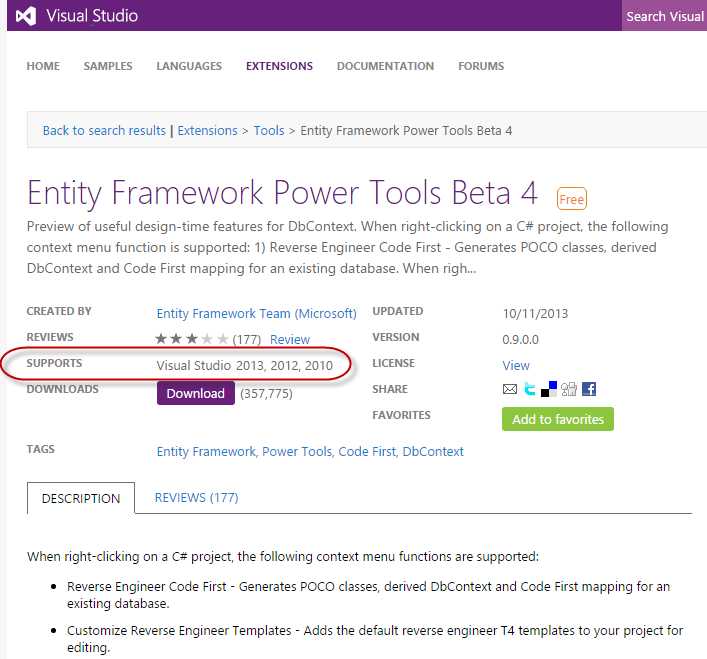Click the CREATED BY label

[x=59, y=311]
